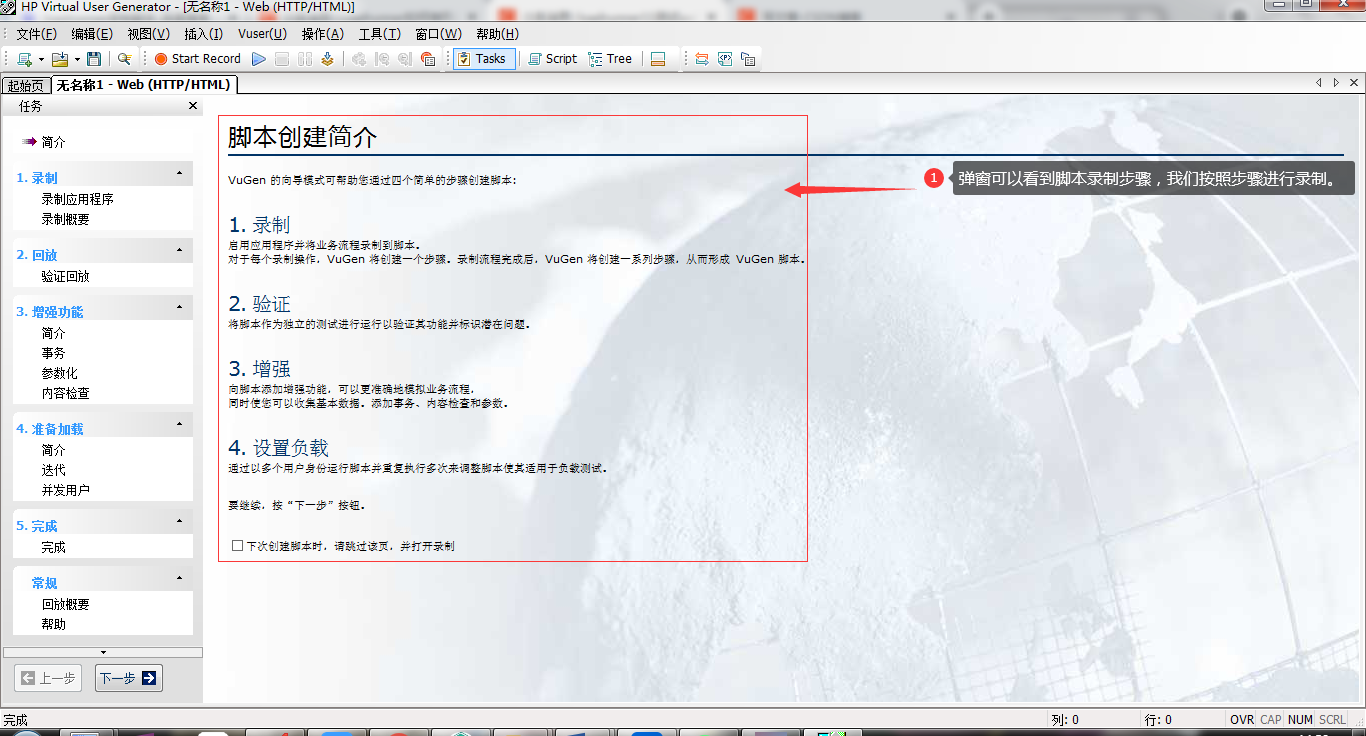This screenshot has height=736, width=1366.
Task: Collapse the 4. 准备加载 section
Action: pos(179,425)
